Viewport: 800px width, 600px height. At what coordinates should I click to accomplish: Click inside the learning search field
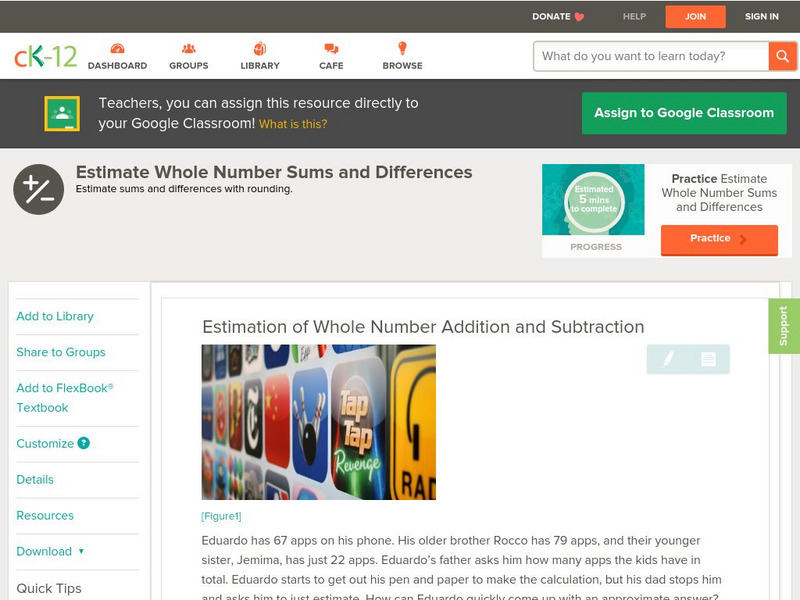click(640, 56)
